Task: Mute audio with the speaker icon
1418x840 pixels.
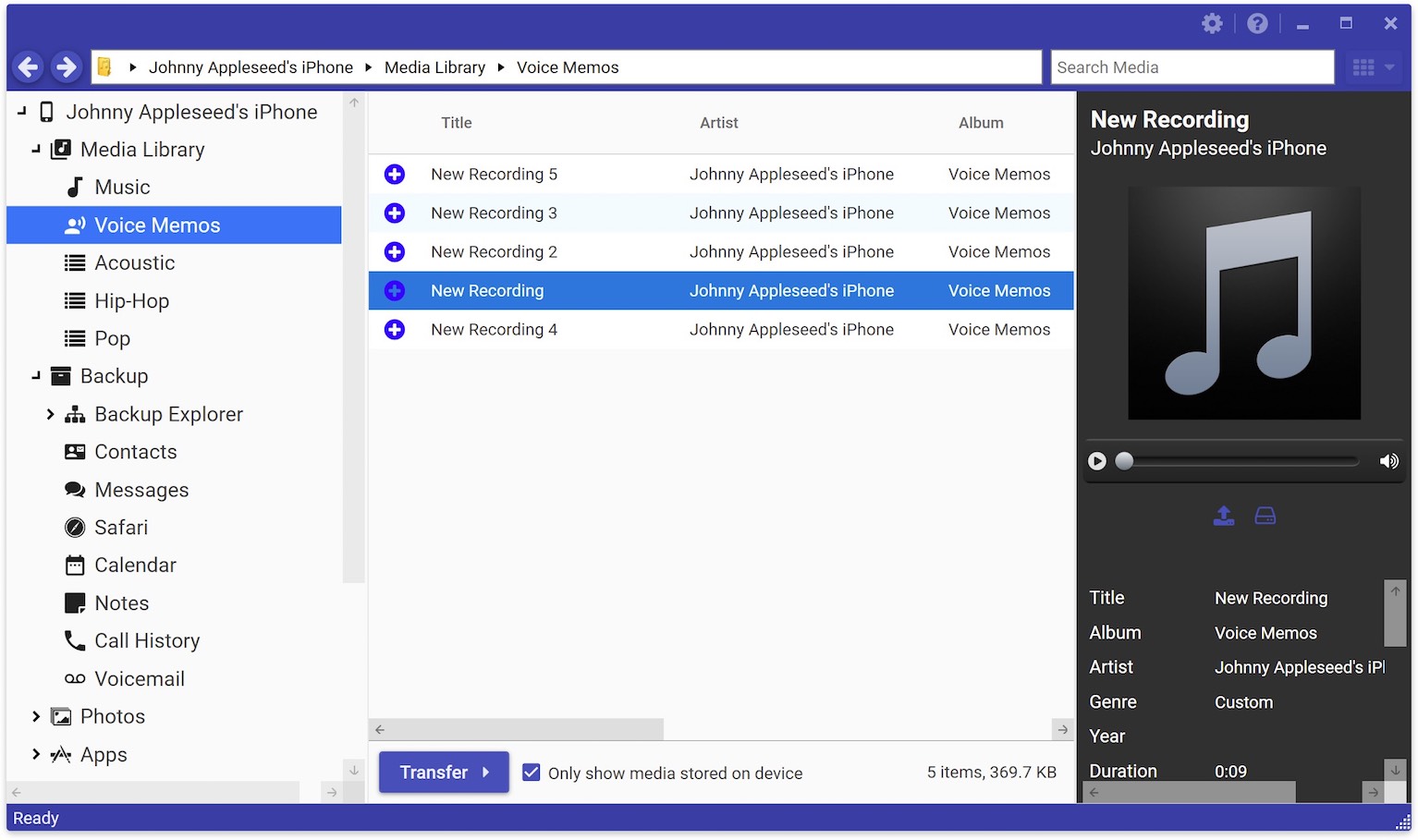Action: (x=1388, y=461)
